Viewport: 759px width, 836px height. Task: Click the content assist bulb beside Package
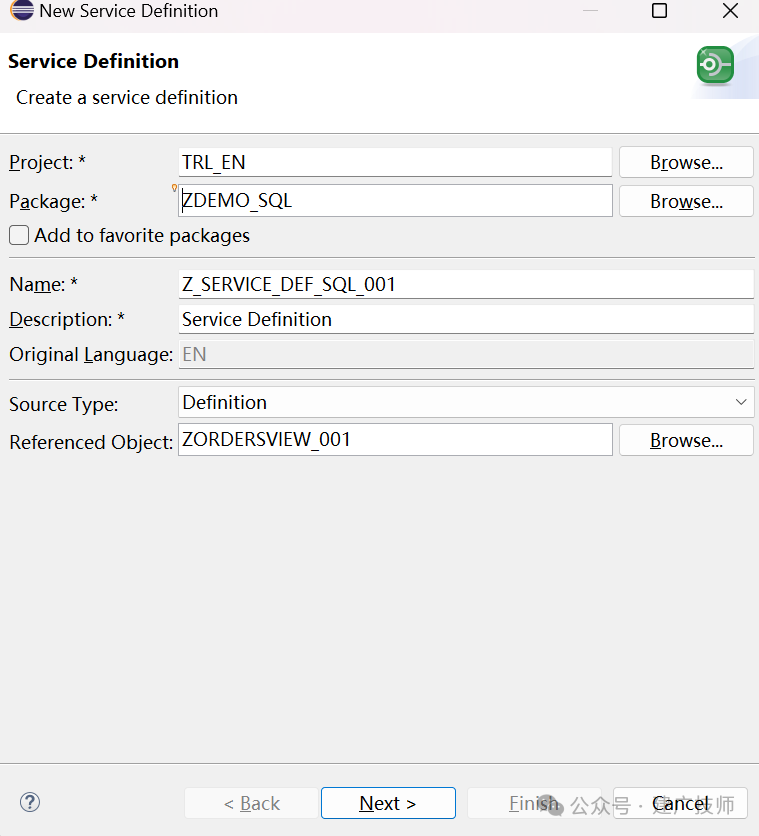[174, 188]
